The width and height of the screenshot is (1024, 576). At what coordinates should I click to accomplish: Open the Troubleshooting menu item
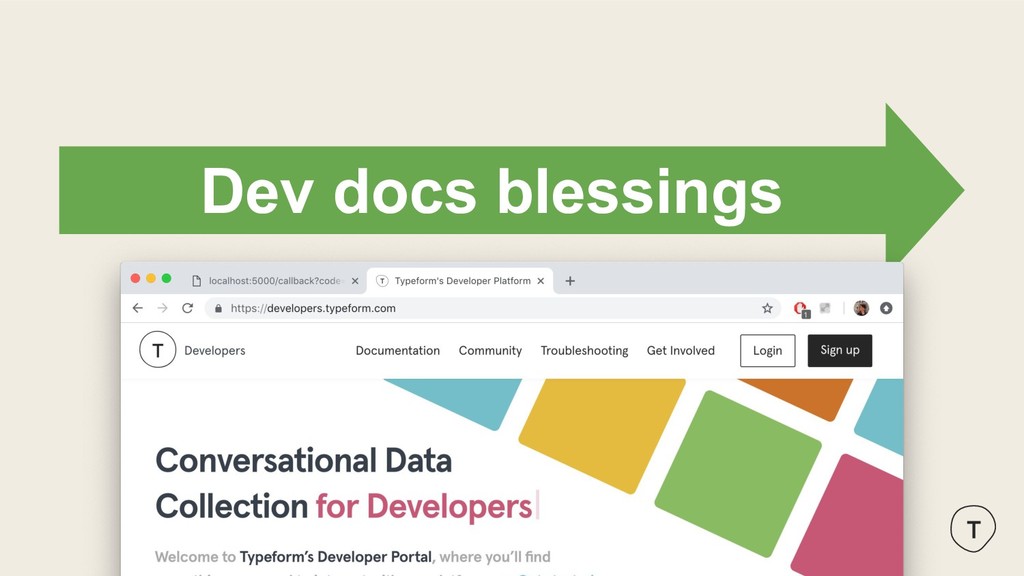(x=584, y=351)
